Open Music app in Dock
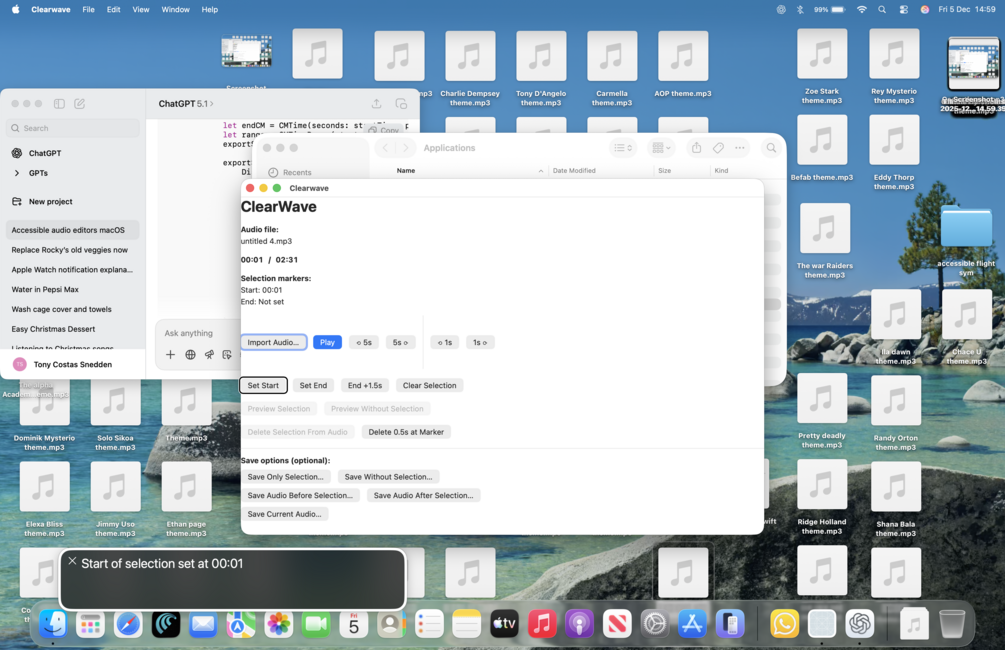The height and width of the screenshot is (650, 1005). point(542,623)
